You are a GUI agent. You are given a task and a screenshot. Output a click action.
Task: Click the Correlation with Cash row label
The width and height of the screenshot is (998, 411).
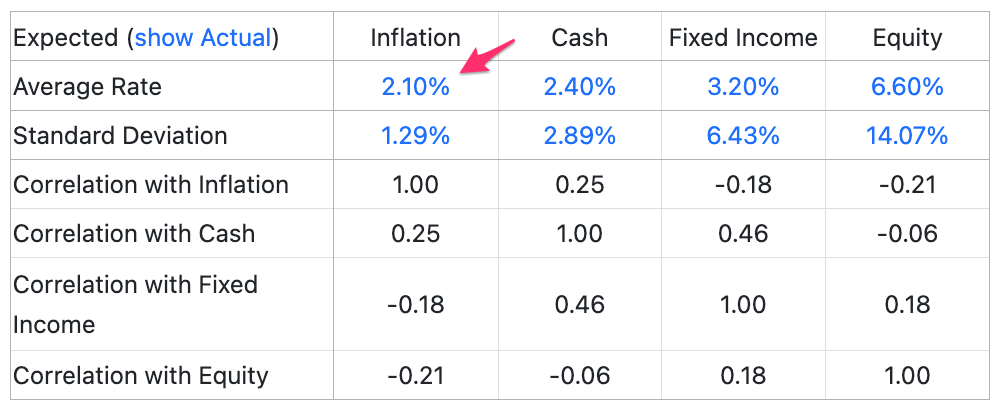click(x=134, y=233)
